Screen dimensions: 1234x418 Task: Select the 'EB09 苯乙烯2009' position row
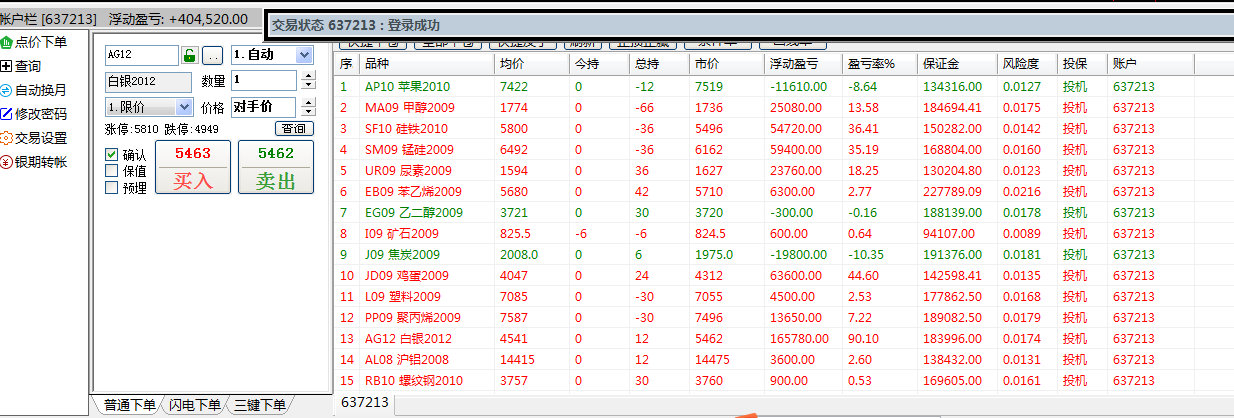(766, 192)
